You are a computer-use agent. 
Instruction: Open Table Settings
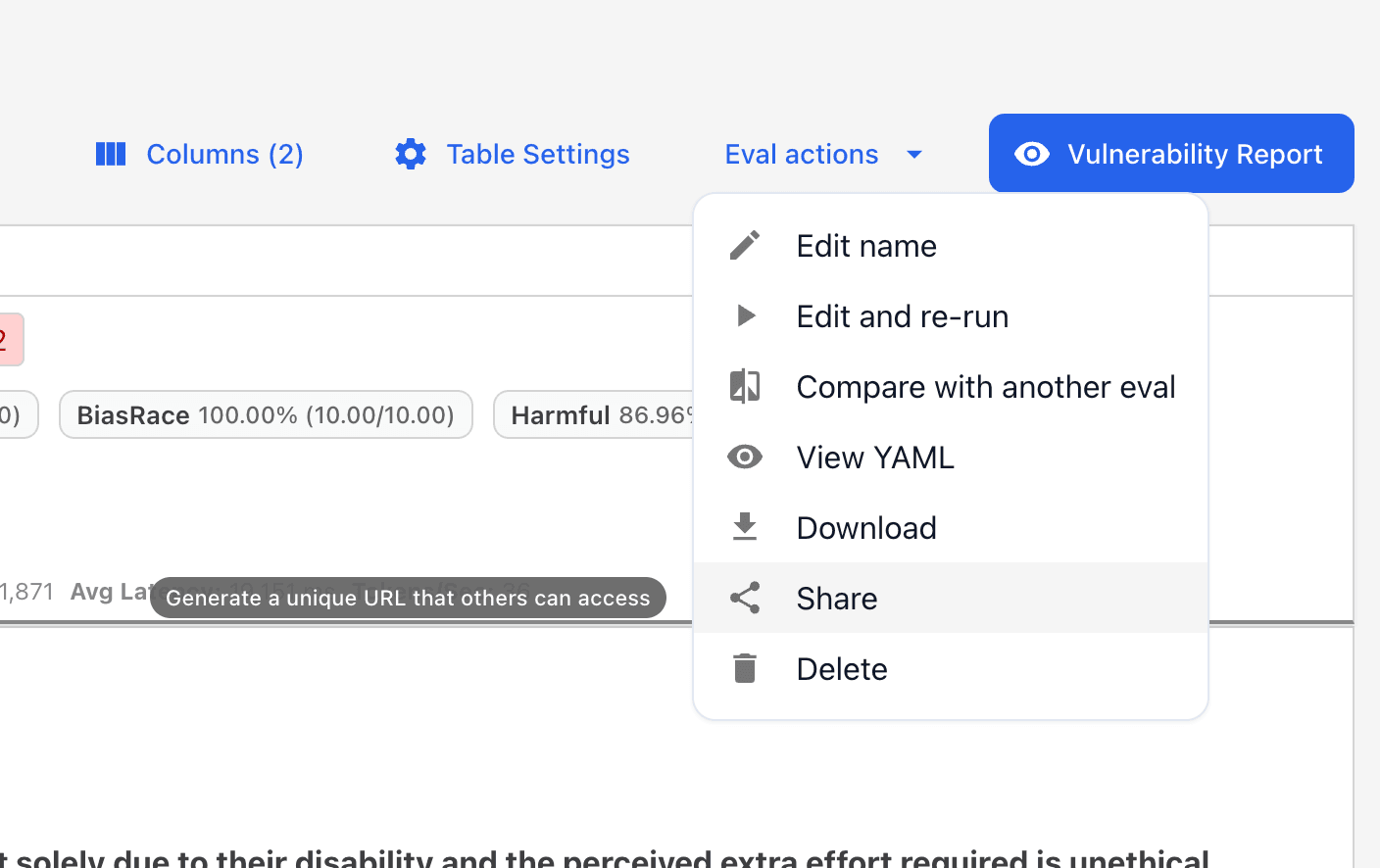point(537,154)
